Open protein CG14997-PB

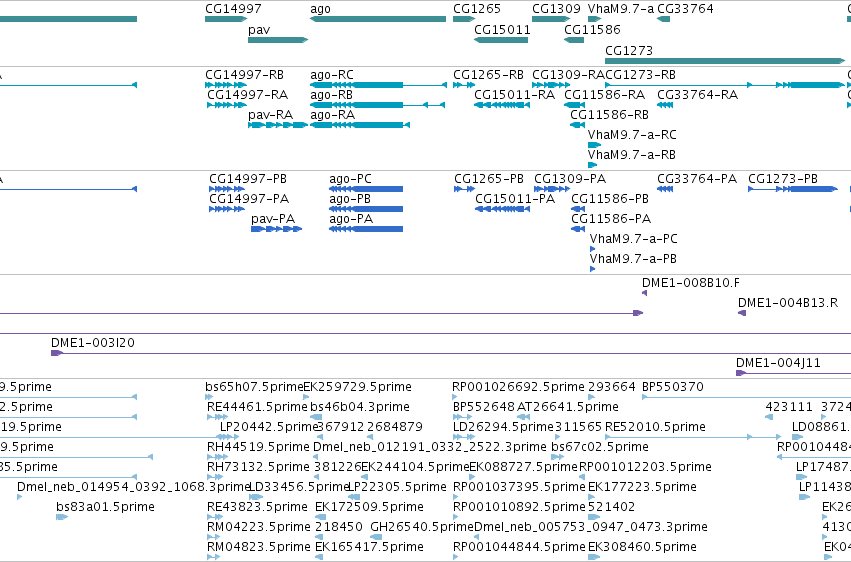pyautogui.click(x=248, y=178)
